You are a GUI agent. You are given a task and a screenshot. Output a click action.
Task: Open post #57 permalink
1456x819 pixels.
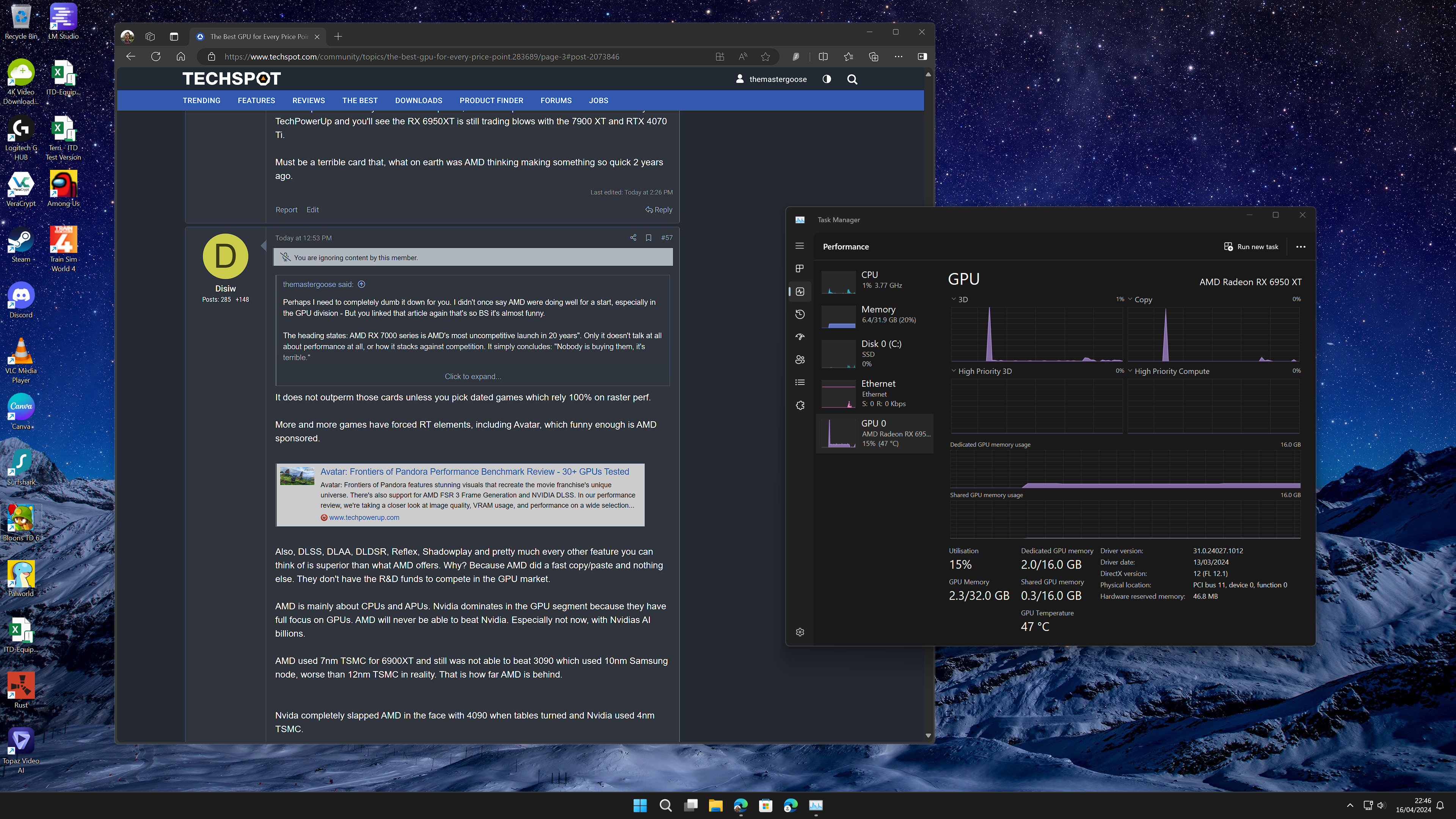point(667,238)
